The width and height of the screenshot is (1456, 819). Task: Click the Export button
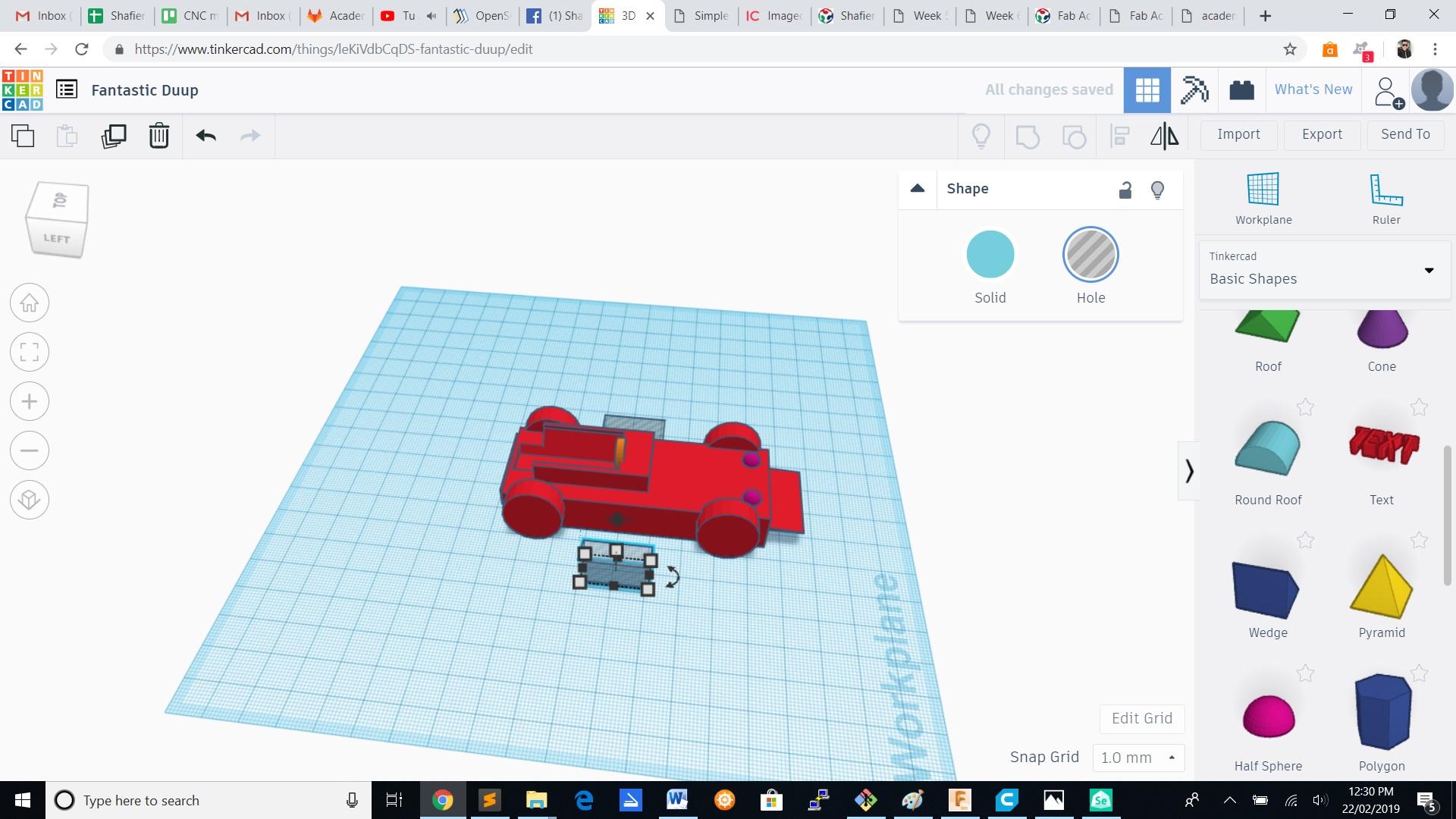(1322, 134)
